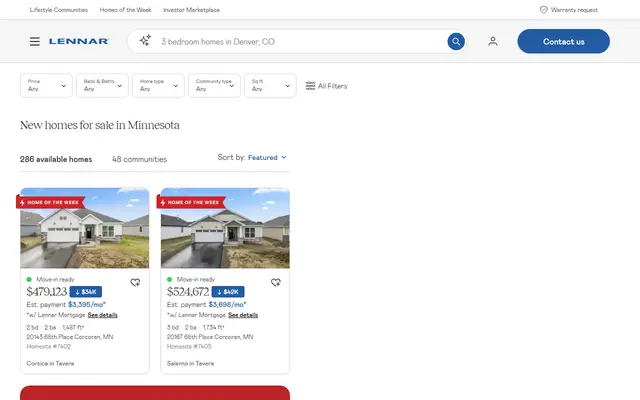
Task: Click the Contact us button
Action: (563, 41)
